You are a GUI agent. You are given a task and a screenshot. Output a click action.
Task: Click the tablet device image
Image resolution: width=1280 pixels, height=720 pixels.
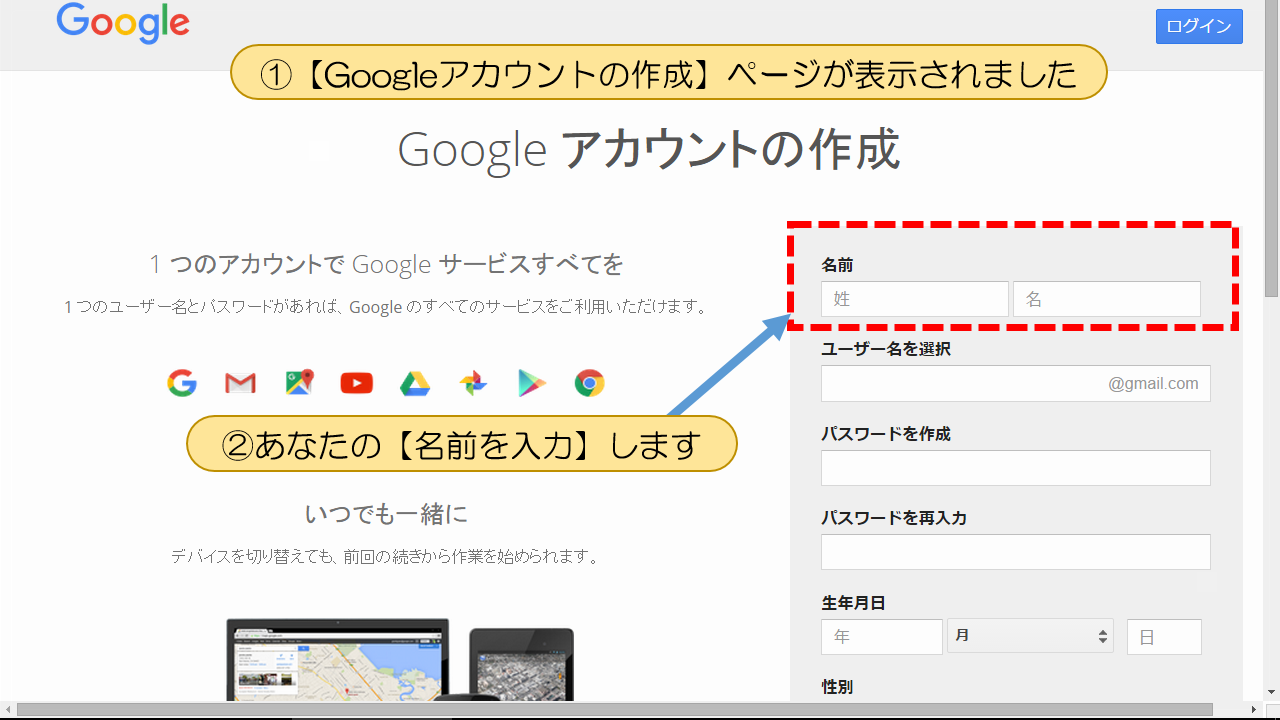tap(521, 664)
